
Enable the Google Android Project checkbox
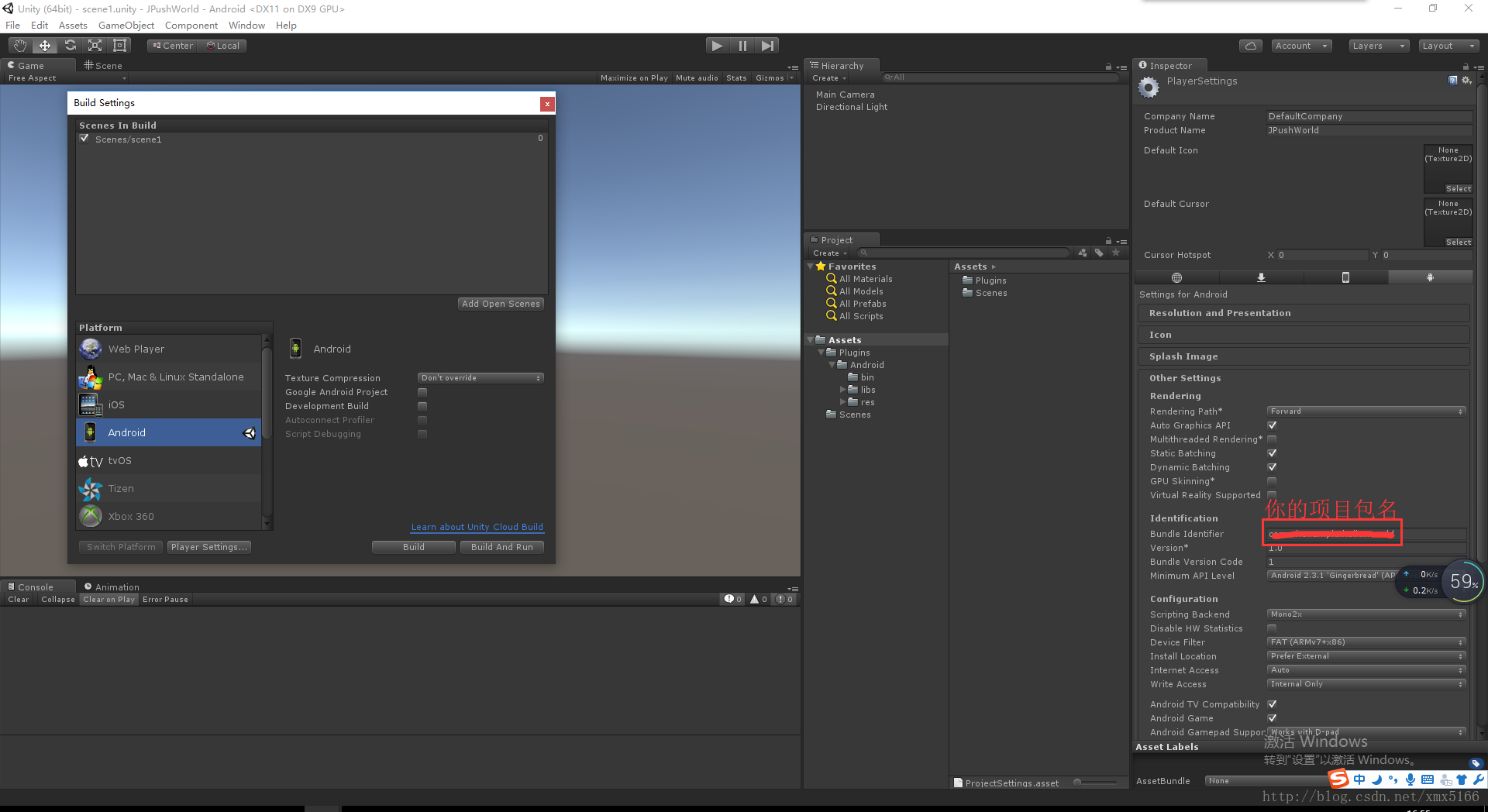click(x=422, y=392)
